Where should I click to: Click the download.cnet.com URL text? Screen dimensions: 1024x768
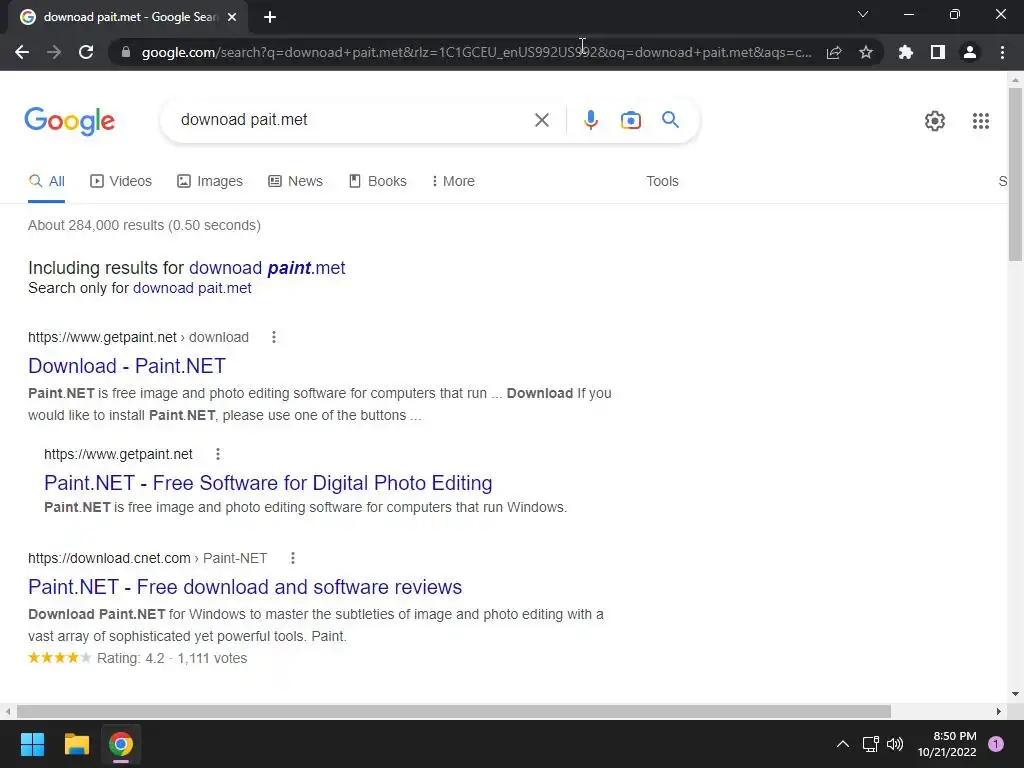click(148, 558)
